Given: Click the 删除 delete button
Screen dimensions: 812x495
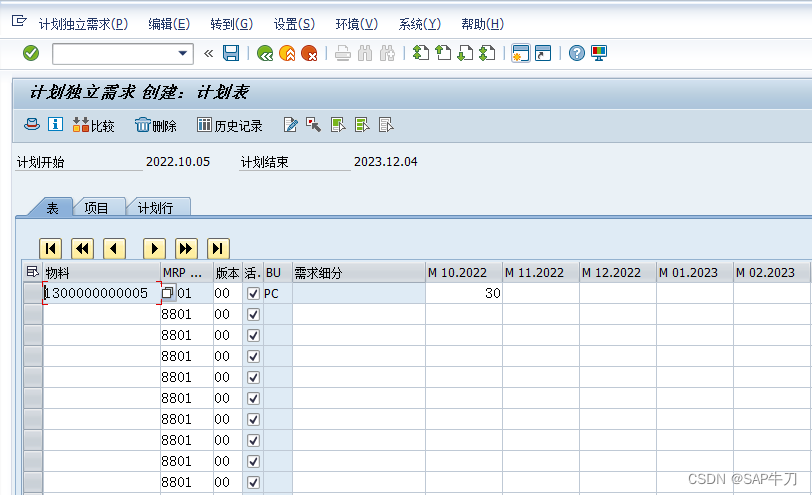Looking at the screenshot, I should [x=155, y=125].
